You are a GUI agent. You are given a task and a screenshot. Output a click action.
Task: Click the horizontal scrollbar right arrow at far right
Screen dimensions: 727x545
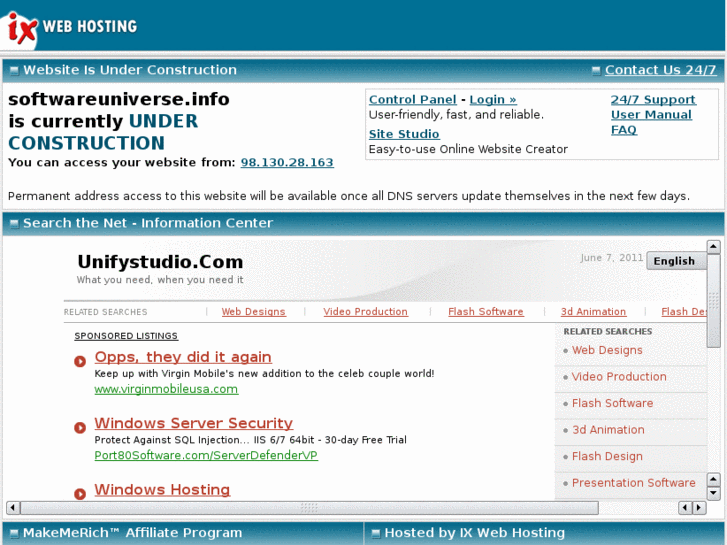700,507
